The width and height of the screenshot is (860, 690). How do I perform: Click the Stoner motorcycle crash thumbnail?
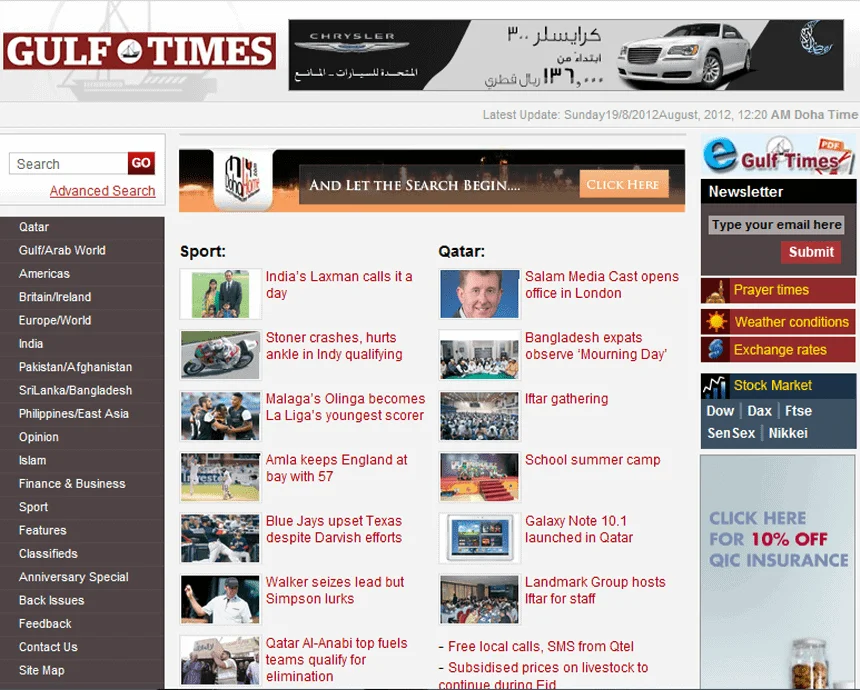pyautogui.click(x=220, y=355)
